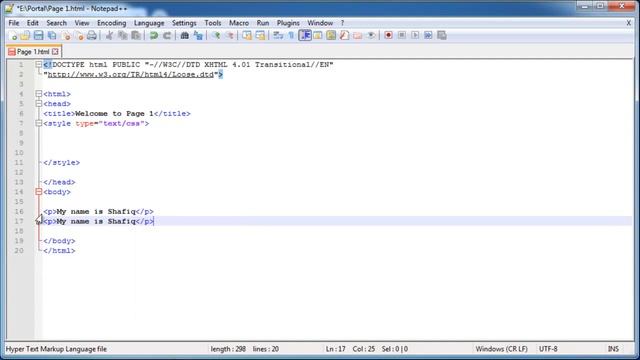Click the Zoom Out icon

click(229, 36)
